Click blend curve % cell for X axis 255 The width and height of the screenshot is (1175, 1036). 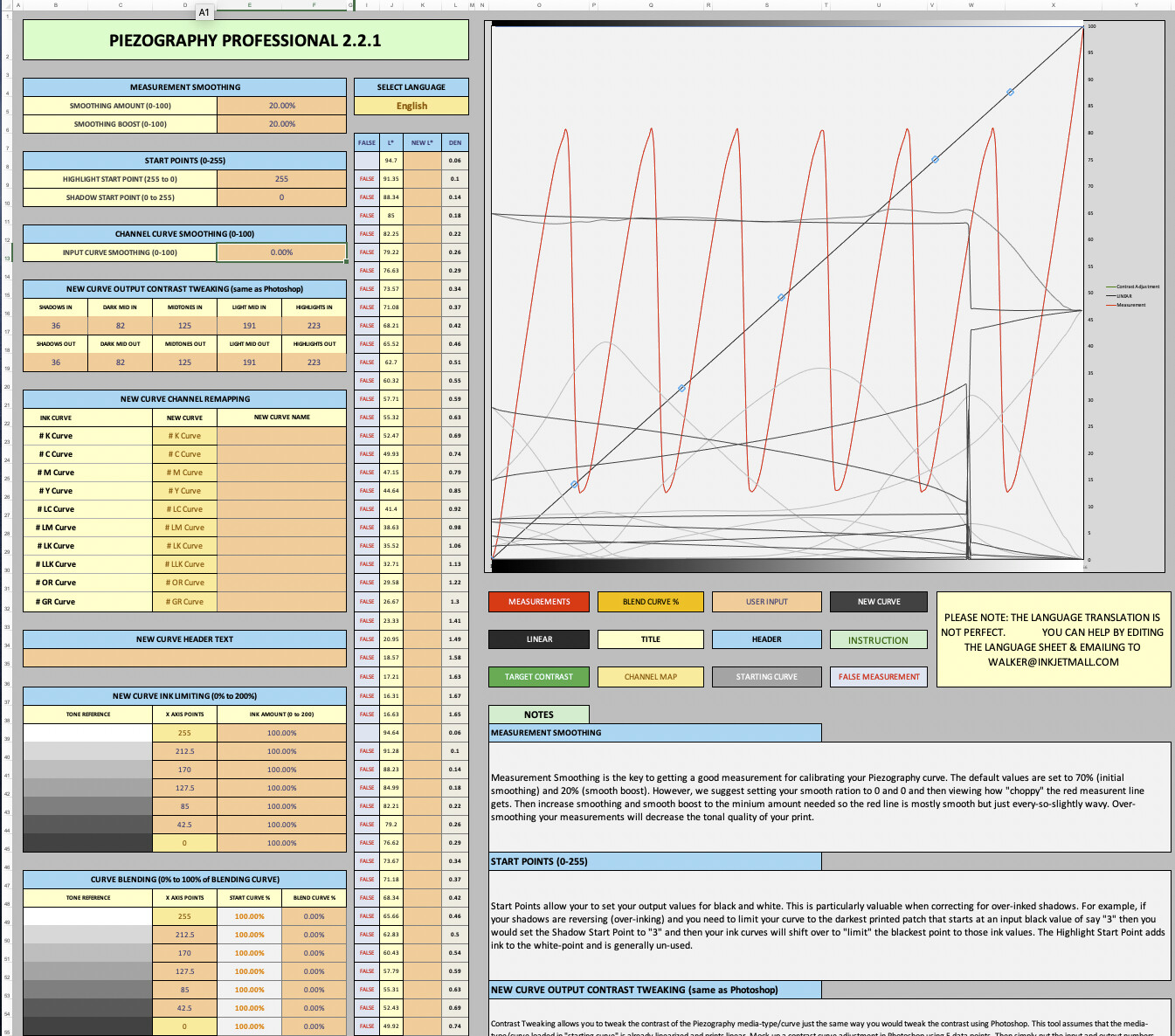click(314, 916)
